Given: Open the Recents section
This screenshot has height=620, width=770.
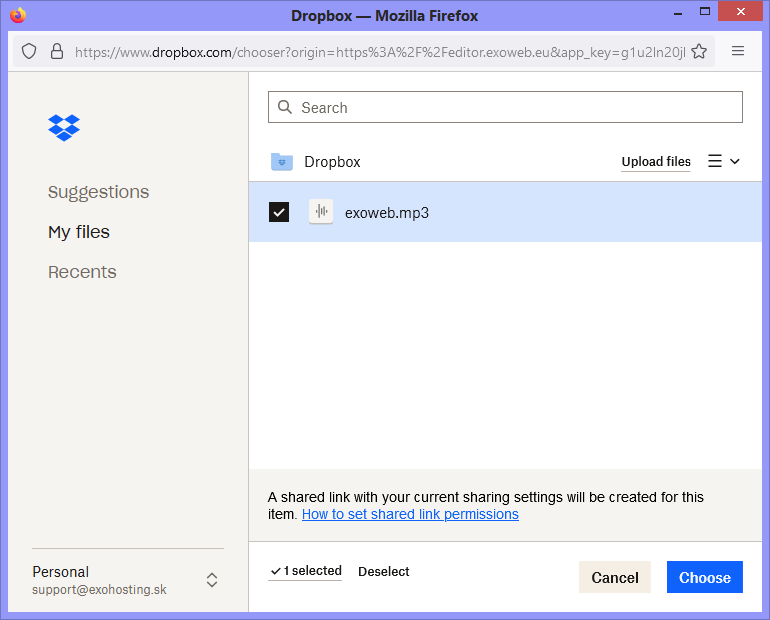Looking at the screenshot, I should 82,272.
